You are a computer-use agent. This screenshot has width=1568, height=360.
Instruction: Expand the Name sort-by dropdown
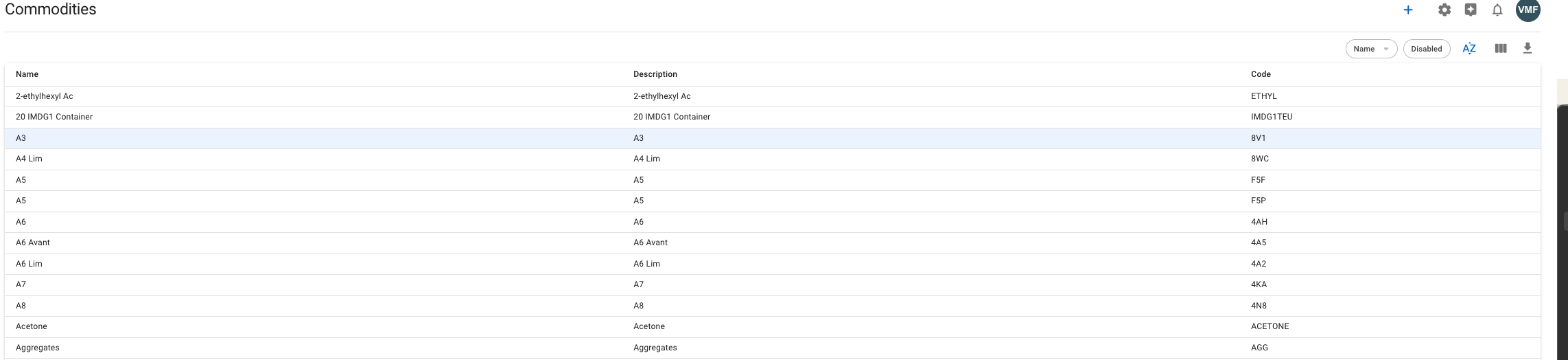pos(1371,49)
